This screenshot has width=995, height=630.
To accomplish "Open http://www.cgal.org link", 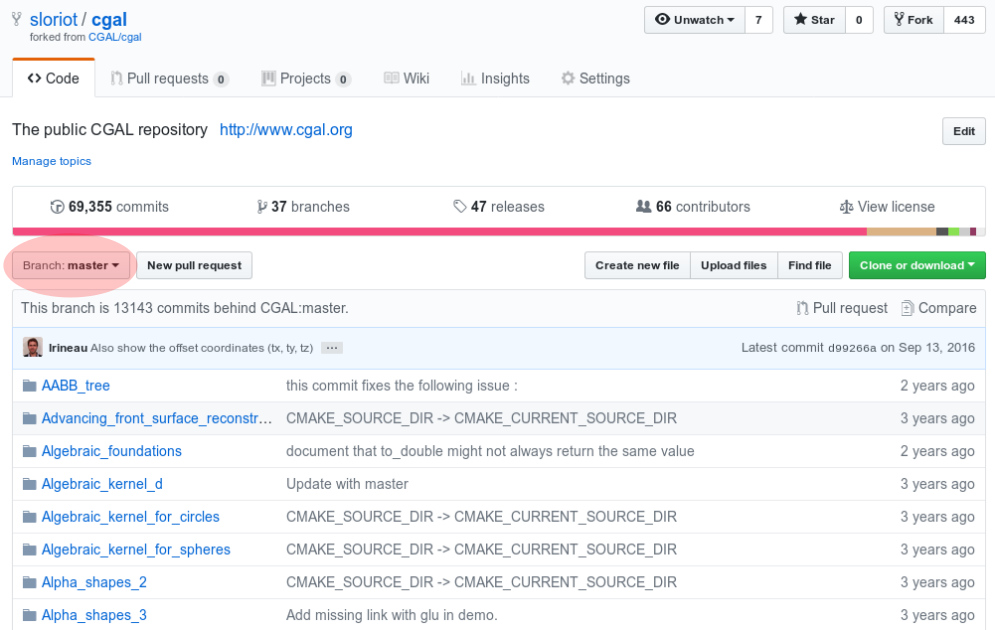I will (286, 129).
